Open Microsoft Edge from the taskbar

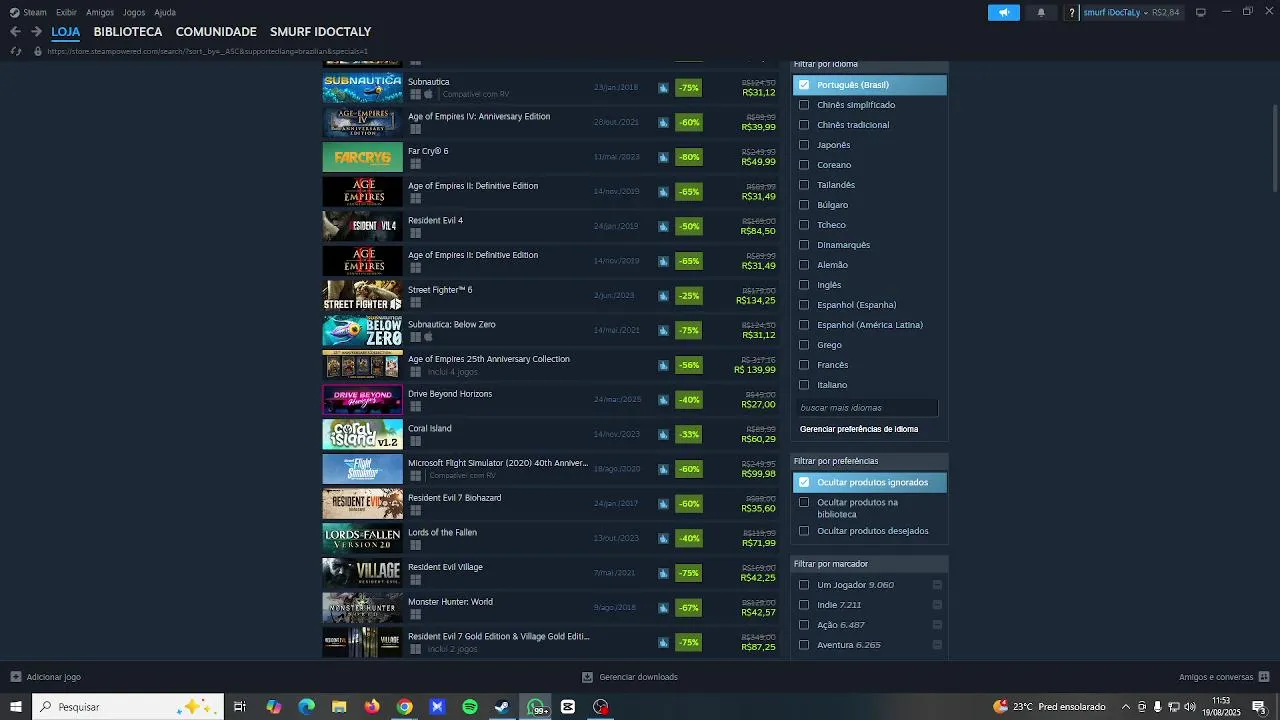(x=306, y=707)
